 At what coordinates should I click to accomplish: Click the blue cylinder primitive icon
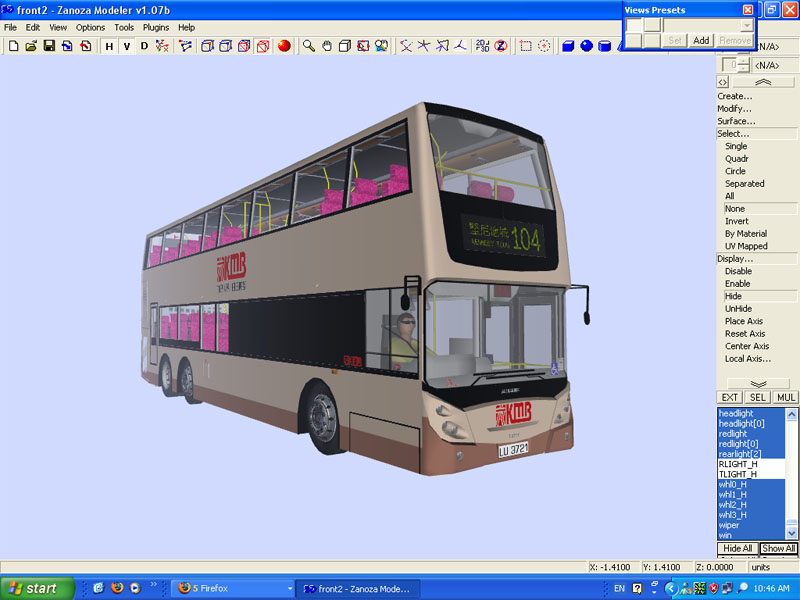coord(605,46)
